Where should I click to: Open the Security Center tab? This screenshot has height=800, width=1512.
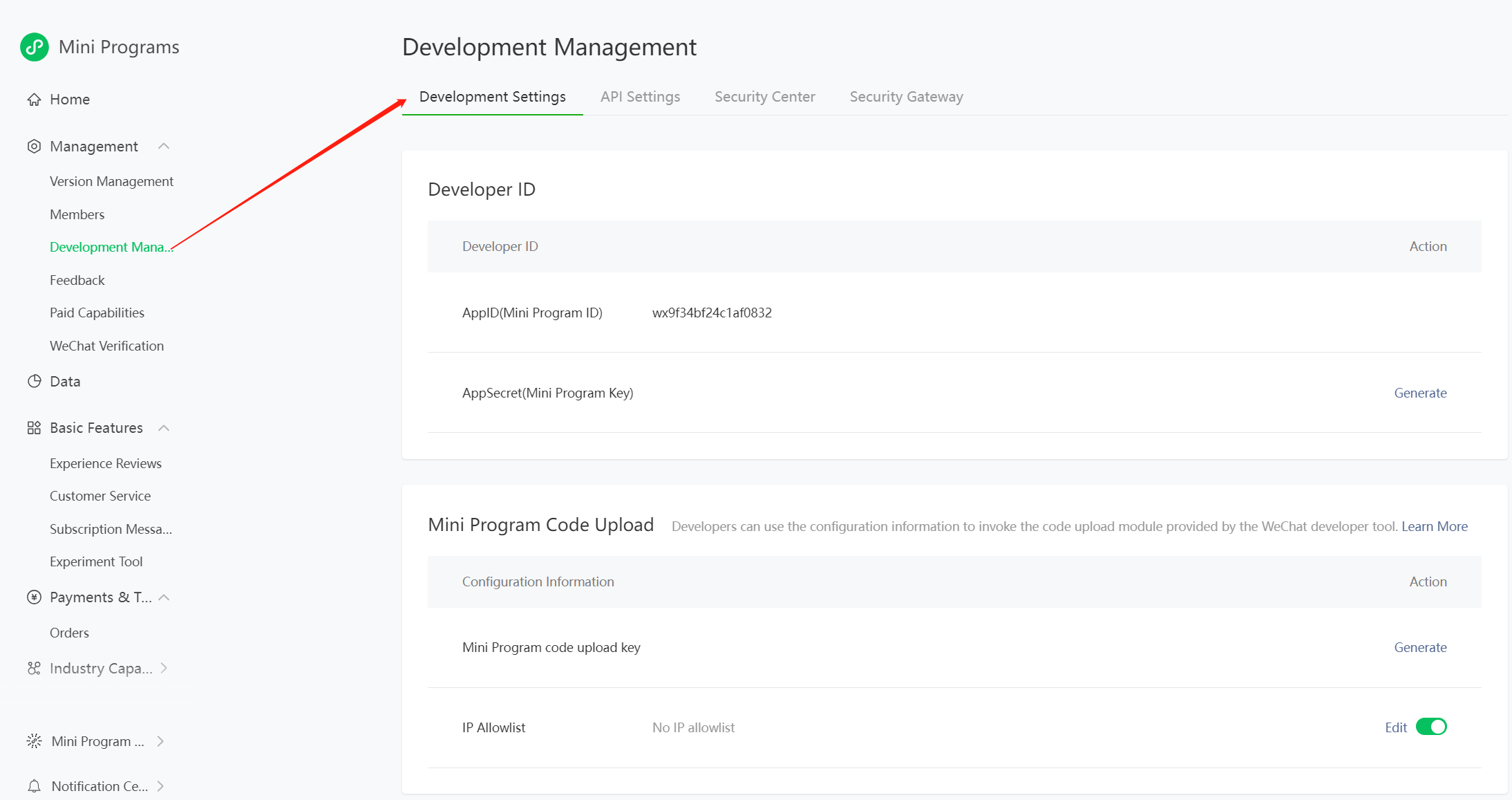[764, 97]
